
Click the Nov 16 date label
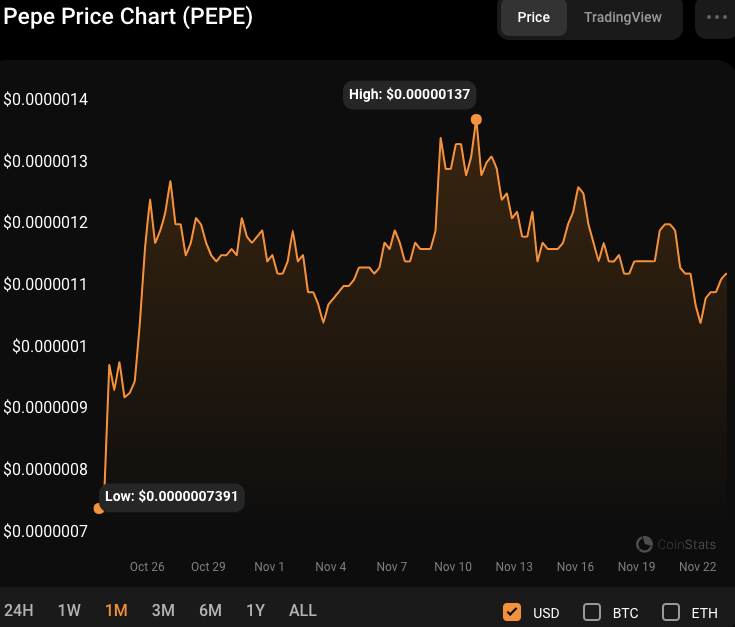[575, 567]
